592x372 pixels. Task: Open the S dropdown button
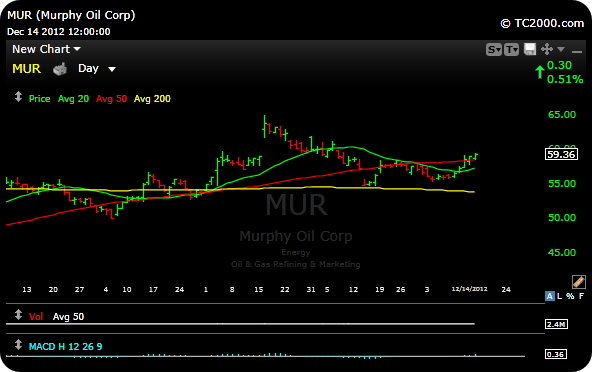[x=494, y=49]
